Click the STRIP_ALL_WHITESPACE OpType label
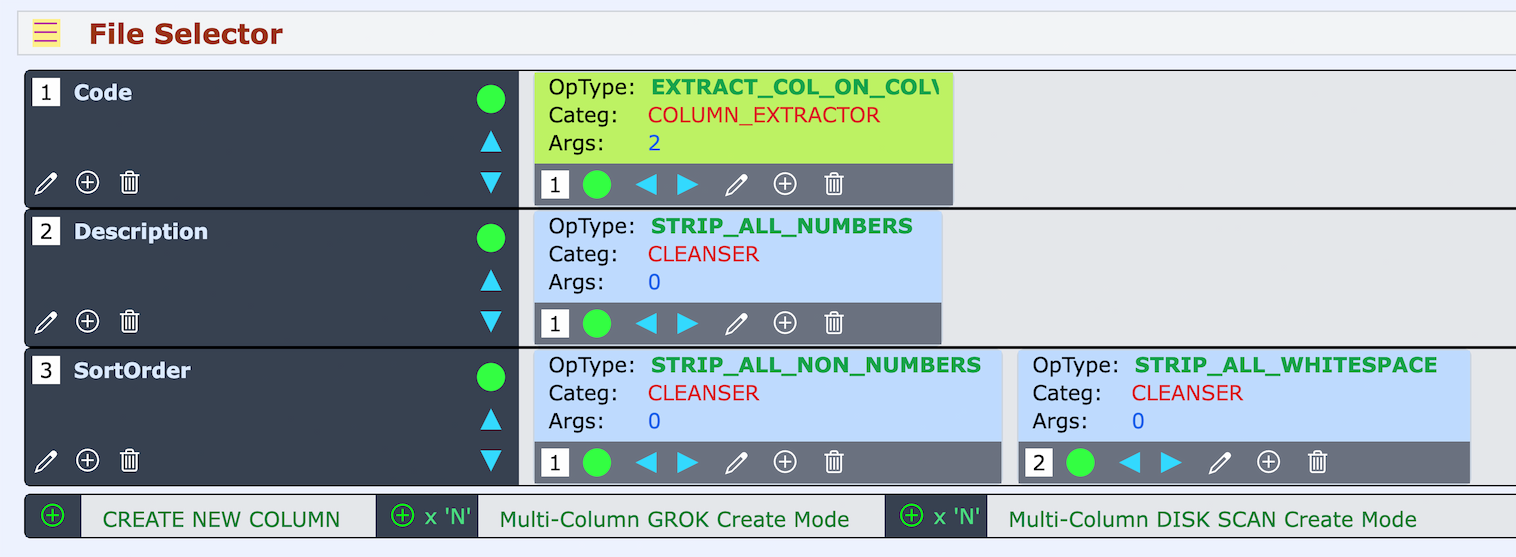This screenshot has width=1516, height=557. point(1286,365)
